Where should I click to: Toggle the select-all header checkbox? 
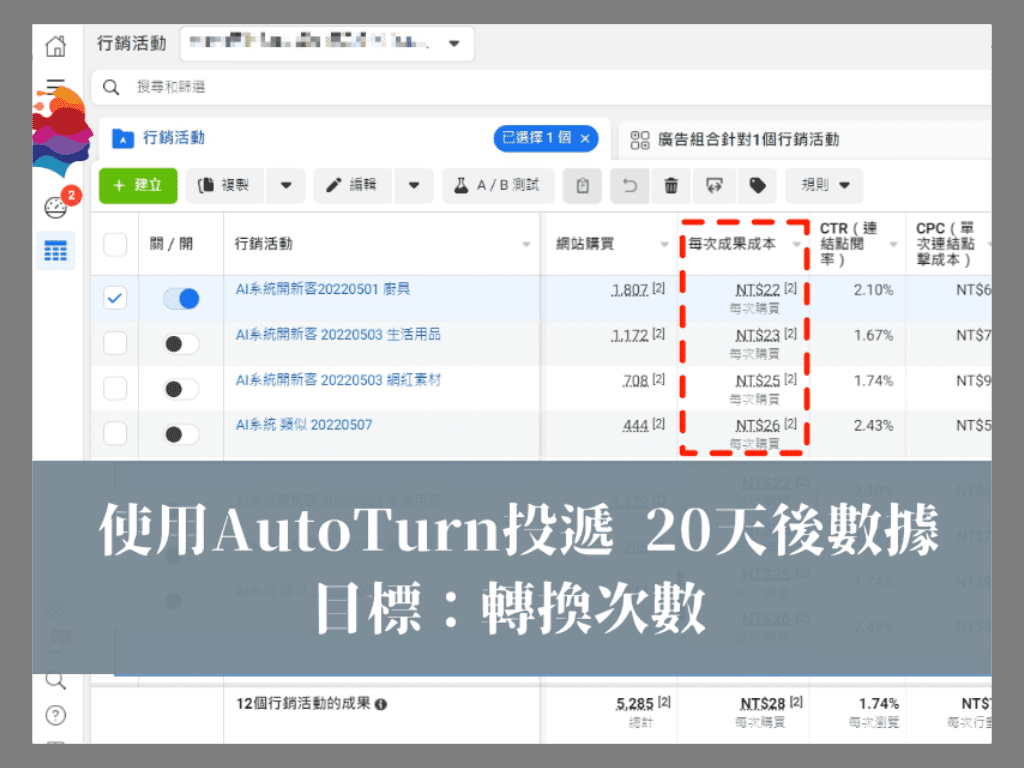pos(115,245)
